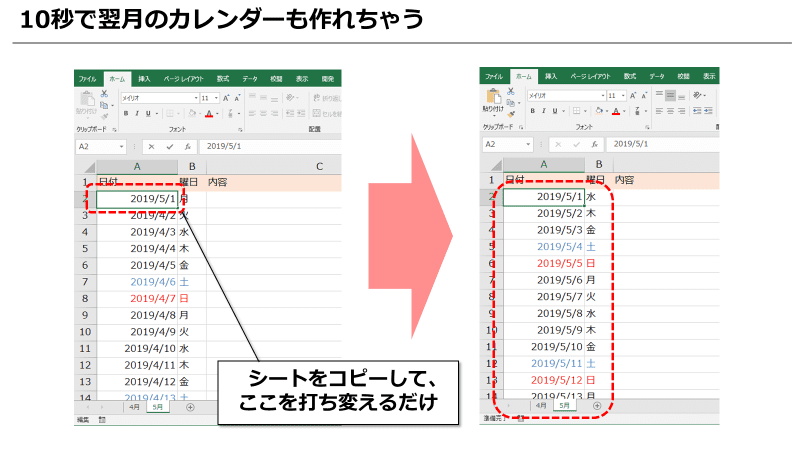Open font size dropdown in May-dates Excel window

pyautogui.click(x=623, y=95)
